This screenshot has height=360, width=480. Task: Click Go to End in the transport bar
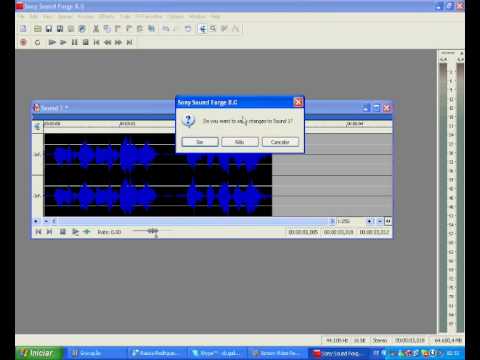130,42
